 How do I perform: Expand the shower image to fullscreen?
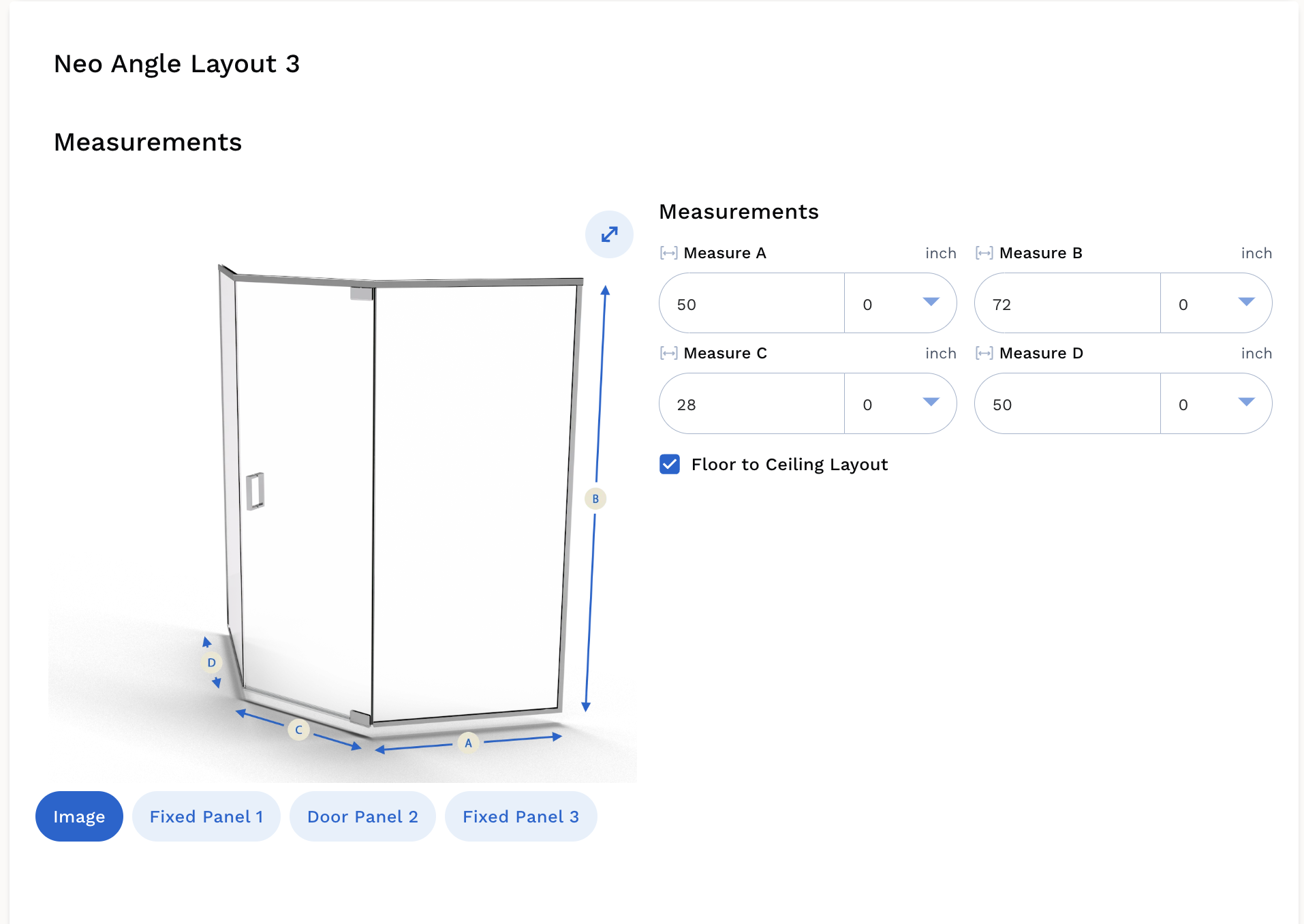(609, 234)
